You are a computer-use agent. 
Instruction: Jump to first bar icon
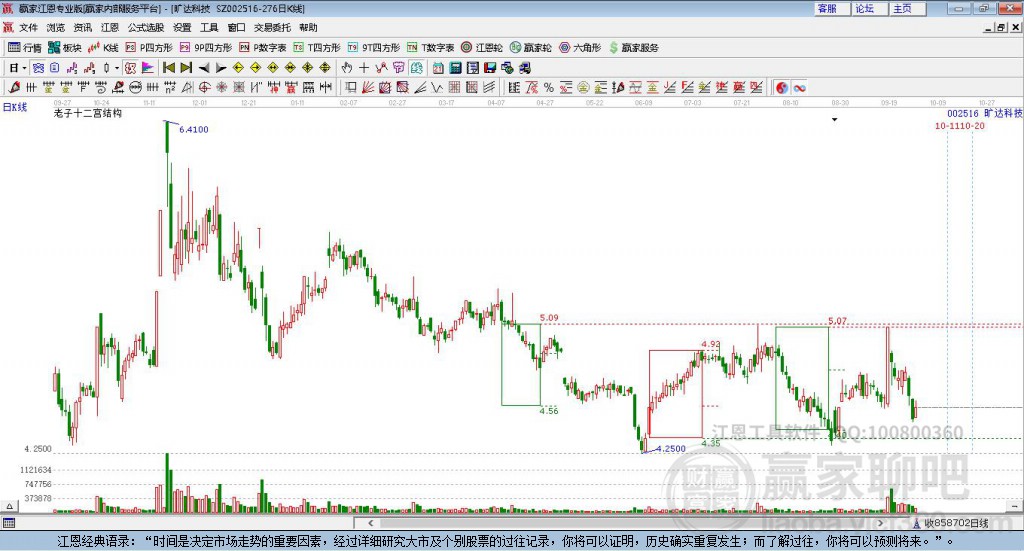(168, 68)
